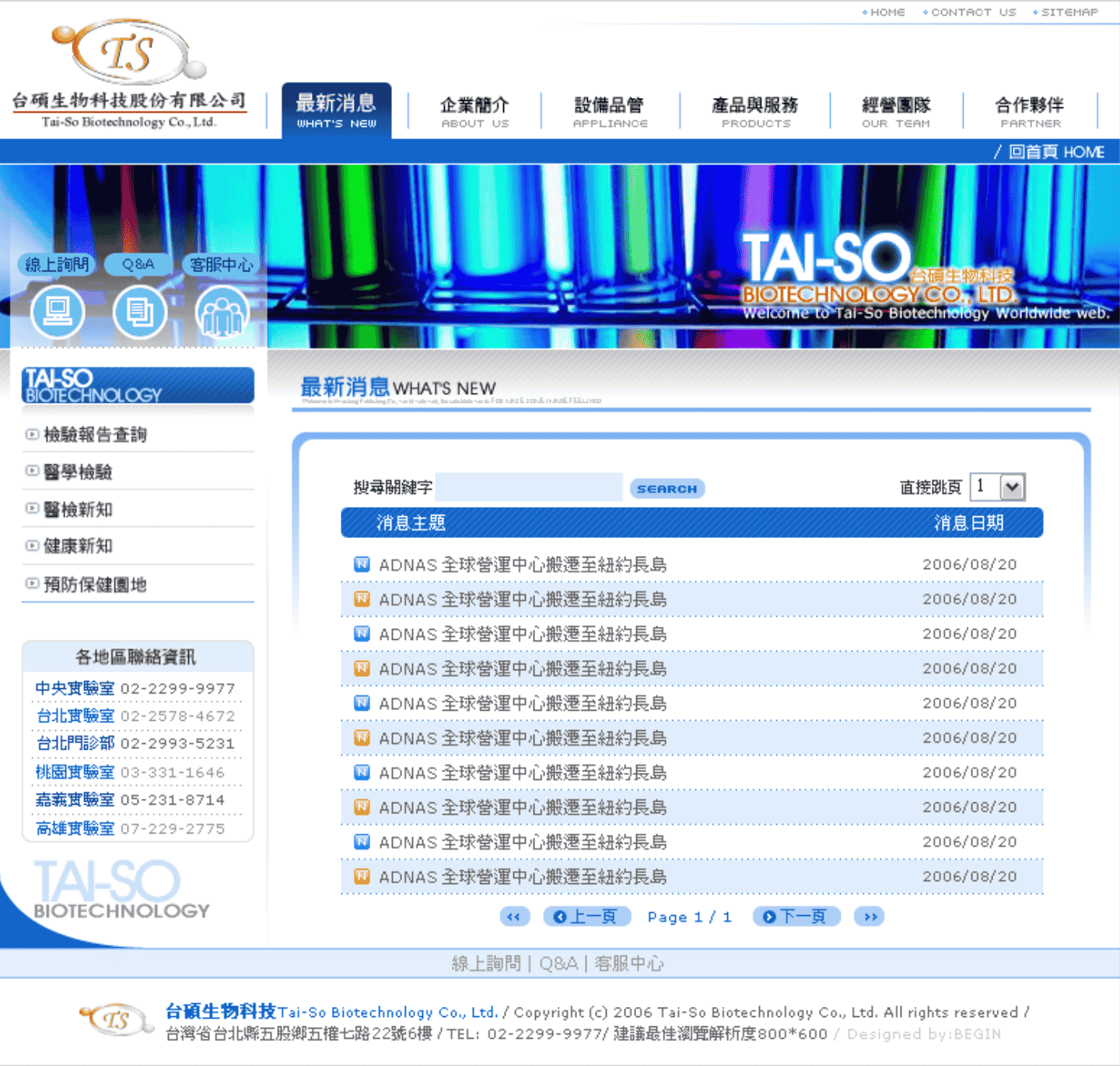Open 醫檢新知 in the sidebar
This screenshot has height=1066, width=1120.
pyautogui.click(x=78, y=509)
